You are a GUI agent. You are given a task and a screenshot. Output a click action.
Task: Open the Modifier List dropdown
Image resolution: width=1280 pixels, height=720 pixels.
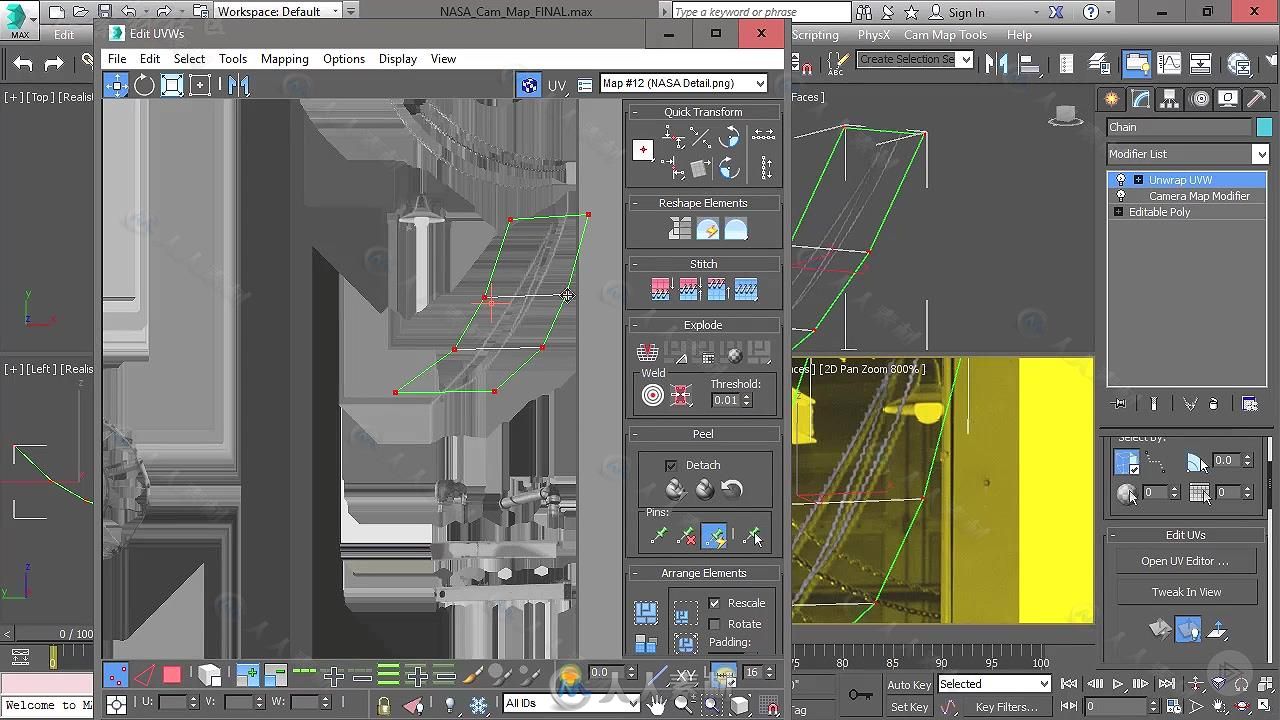1188,154
